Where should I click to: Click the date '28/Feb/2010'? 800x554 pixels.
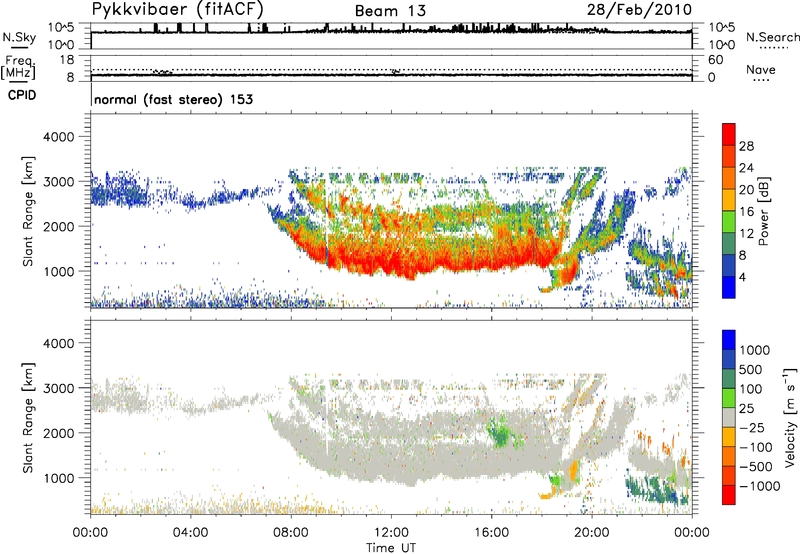[639, 9]
